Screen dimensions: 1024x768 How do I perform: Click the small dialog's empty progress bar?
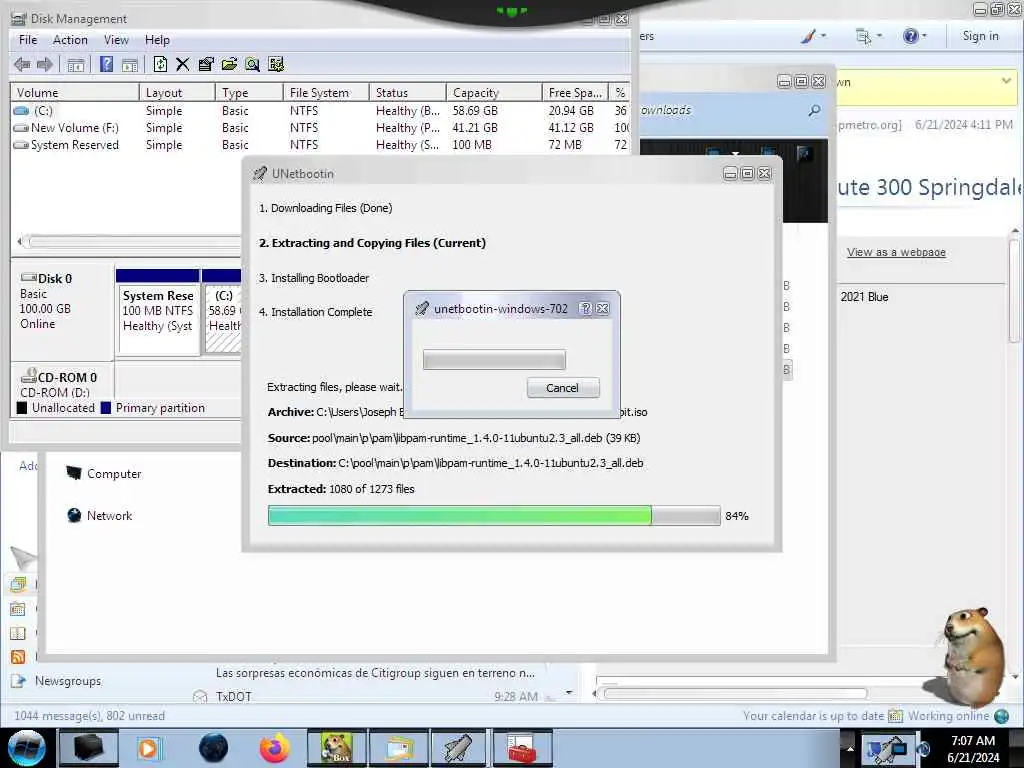pos(494,360)
